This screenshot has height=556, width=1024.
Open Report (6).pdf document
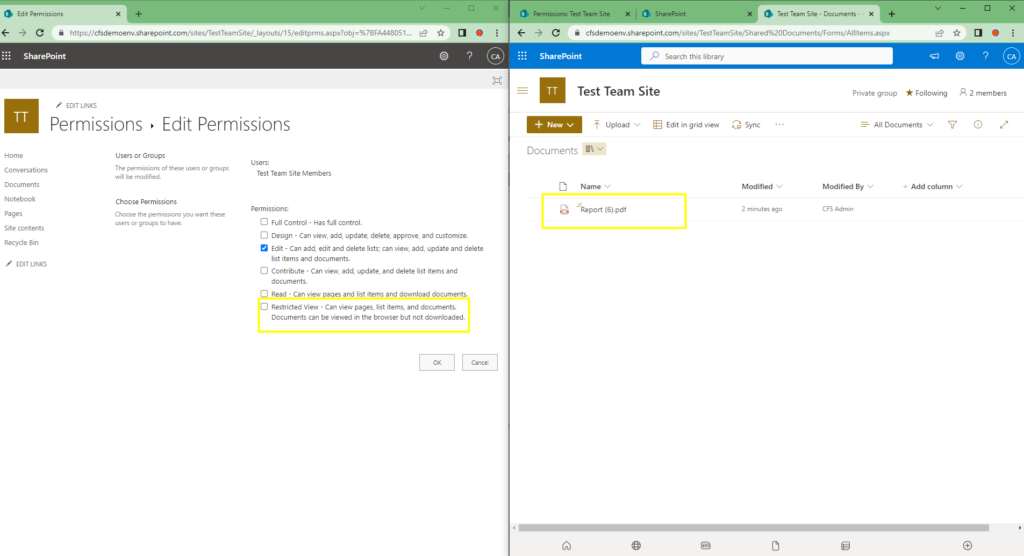coord(603,210)
